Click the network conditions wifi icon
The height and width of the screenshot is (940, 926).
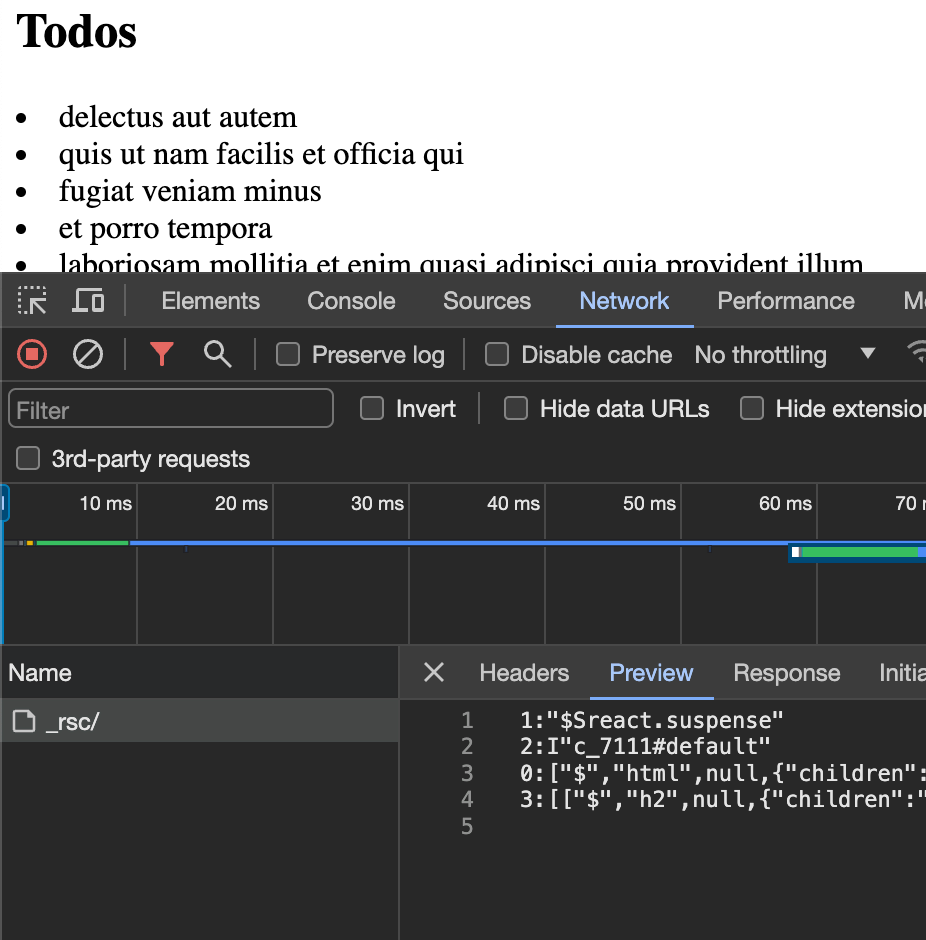pos(919,354)
